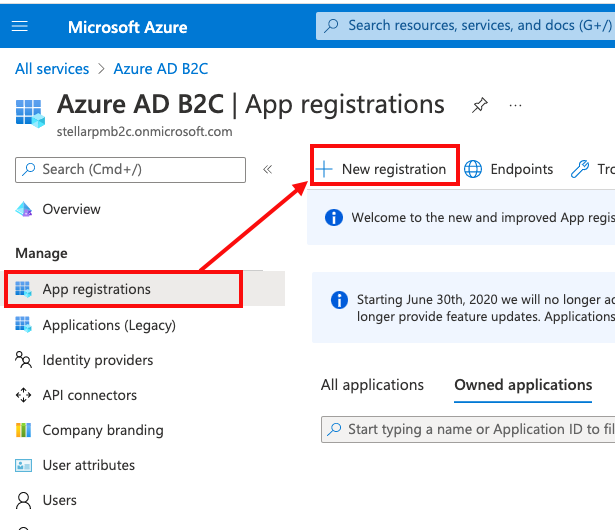Screen dimensions: 615x530
Task: Switch to the Owned applications tab
Action: point(523,385)
